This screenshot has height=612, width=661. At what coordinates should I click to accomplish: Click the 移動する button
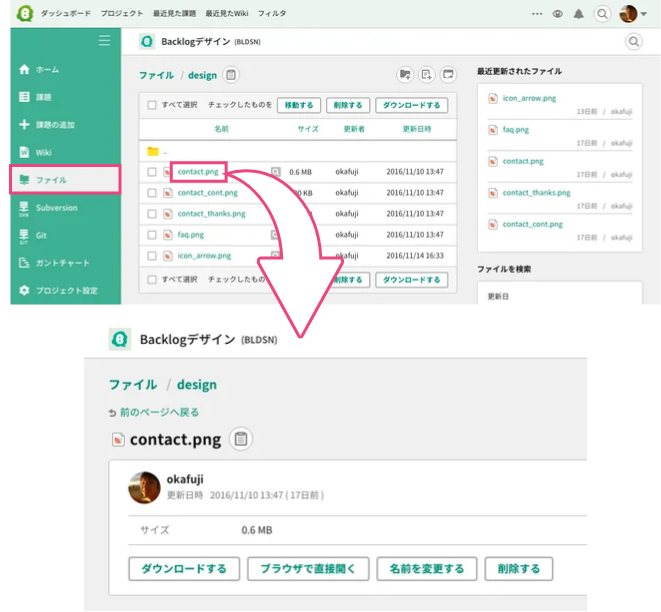pos(299,105)
